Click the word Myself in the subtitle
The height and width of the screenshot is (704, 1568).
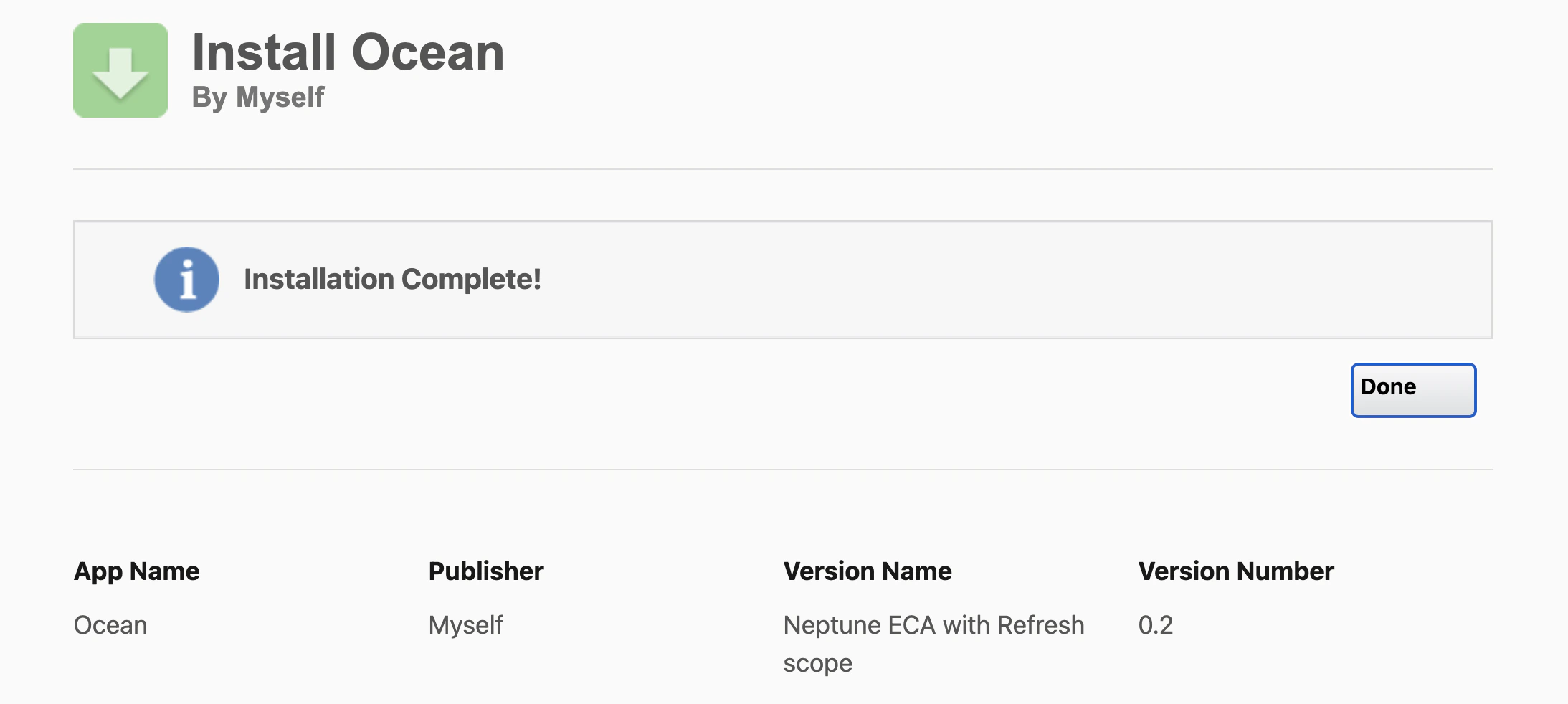(x=280, y=97)
